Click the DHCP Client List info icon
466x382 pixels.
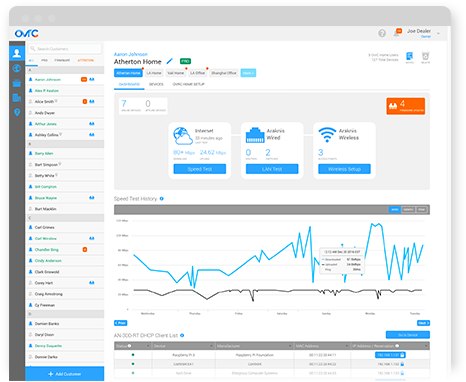(182, 335)
